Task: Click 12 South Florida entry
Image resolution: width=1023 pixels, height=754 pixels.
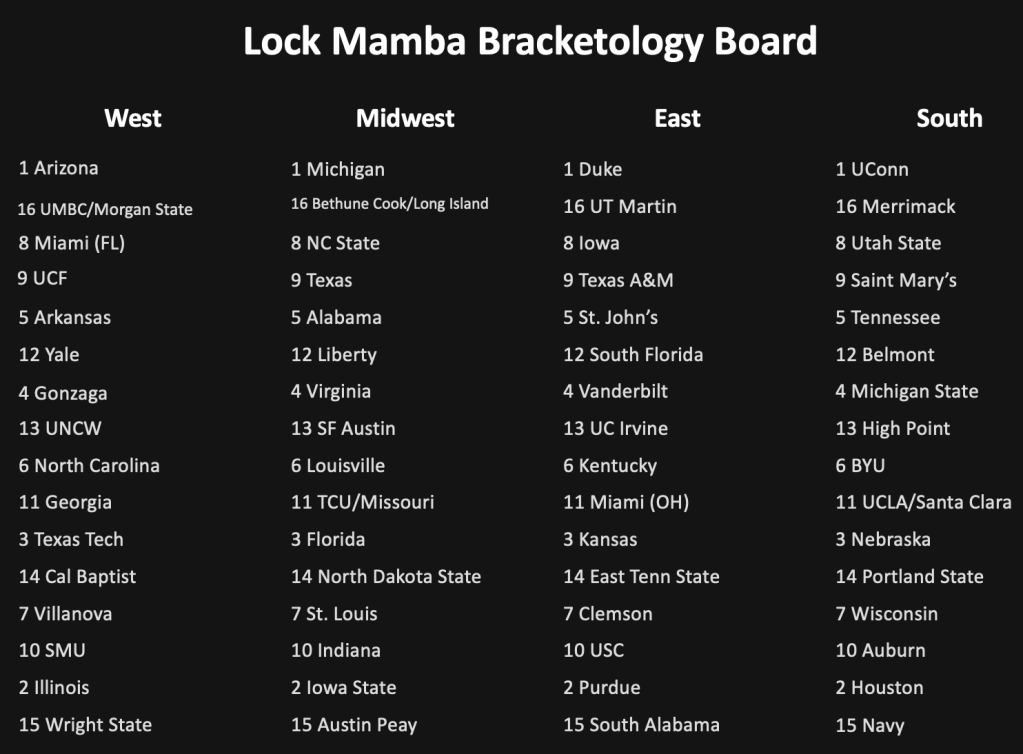Action: point(633,354)
